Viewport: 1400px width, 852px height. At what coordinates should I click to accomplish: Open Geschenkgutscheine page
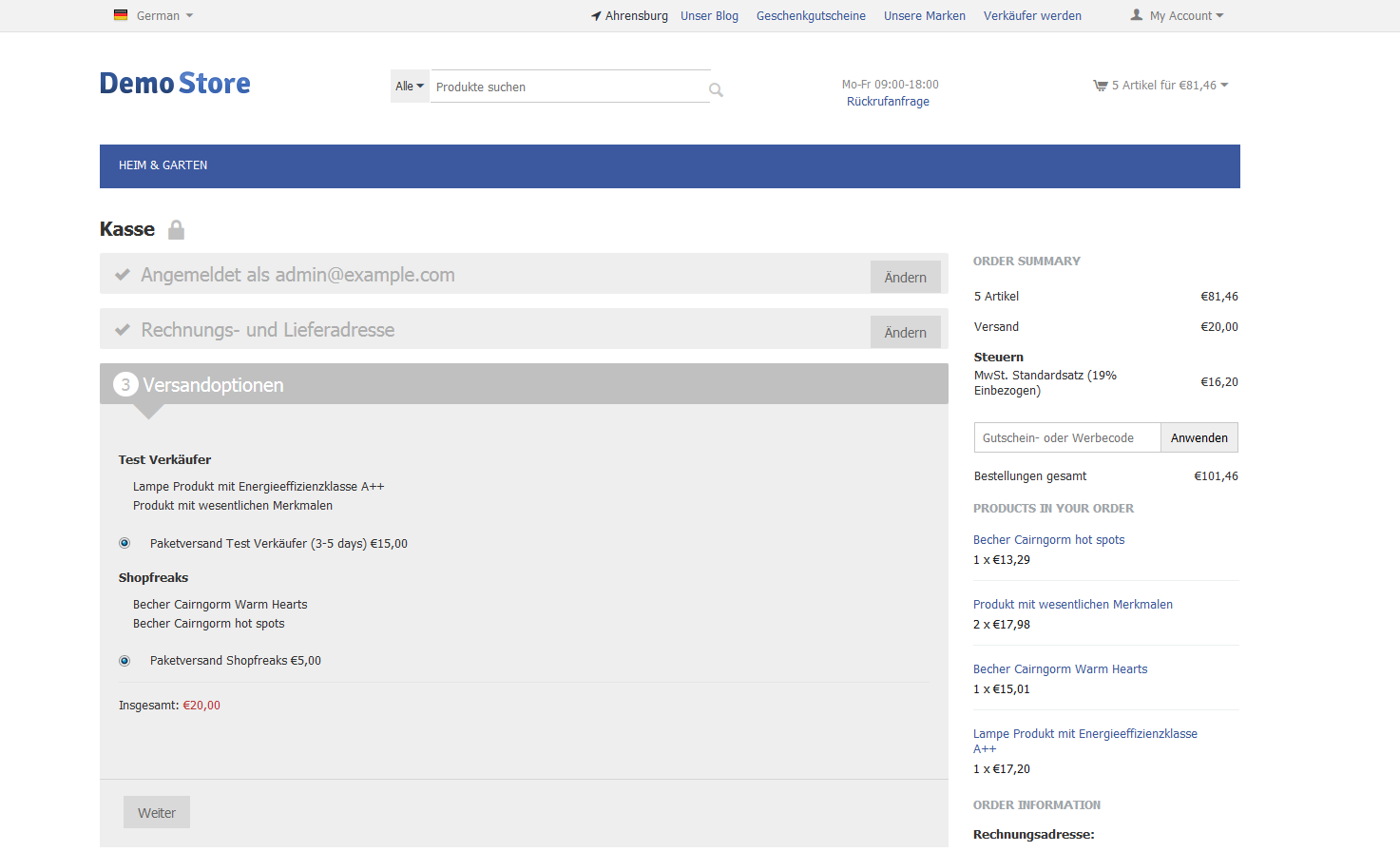[811, 16]
